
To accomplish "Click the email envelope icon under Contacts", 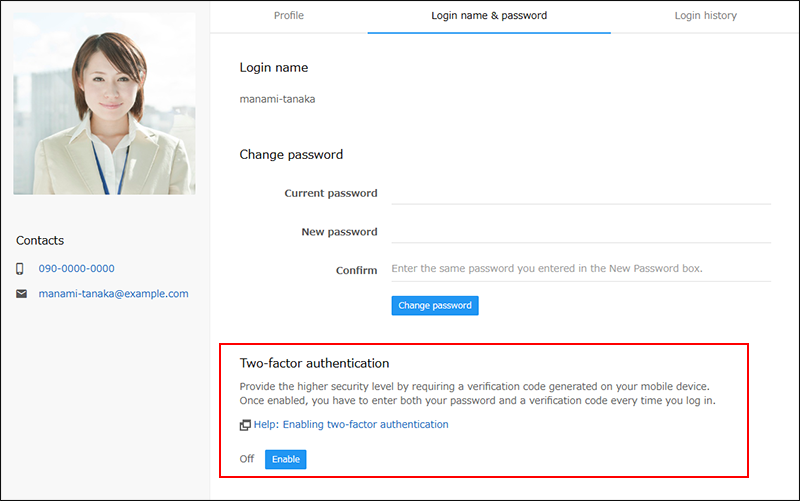I will 20,294.
